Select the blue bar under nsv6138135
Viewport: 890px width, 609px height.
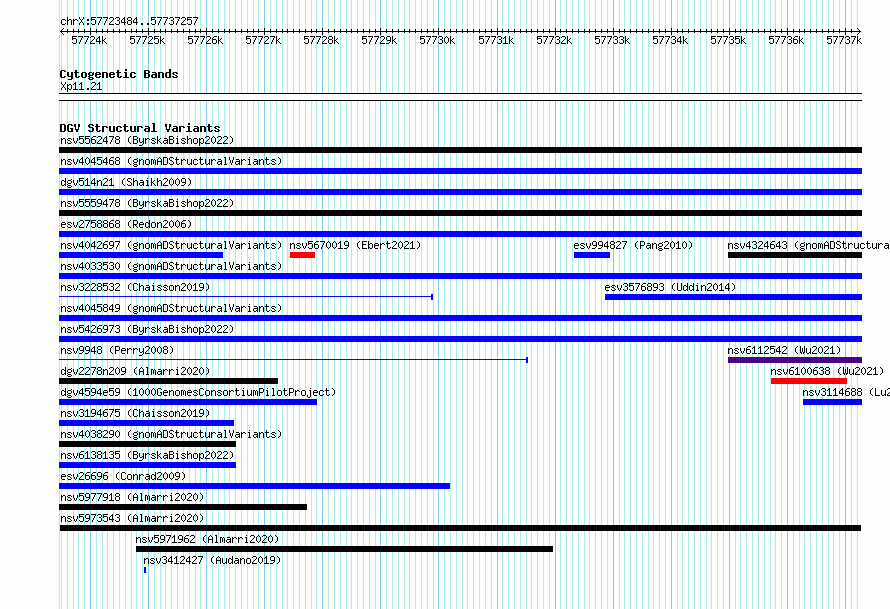(148, 465)
